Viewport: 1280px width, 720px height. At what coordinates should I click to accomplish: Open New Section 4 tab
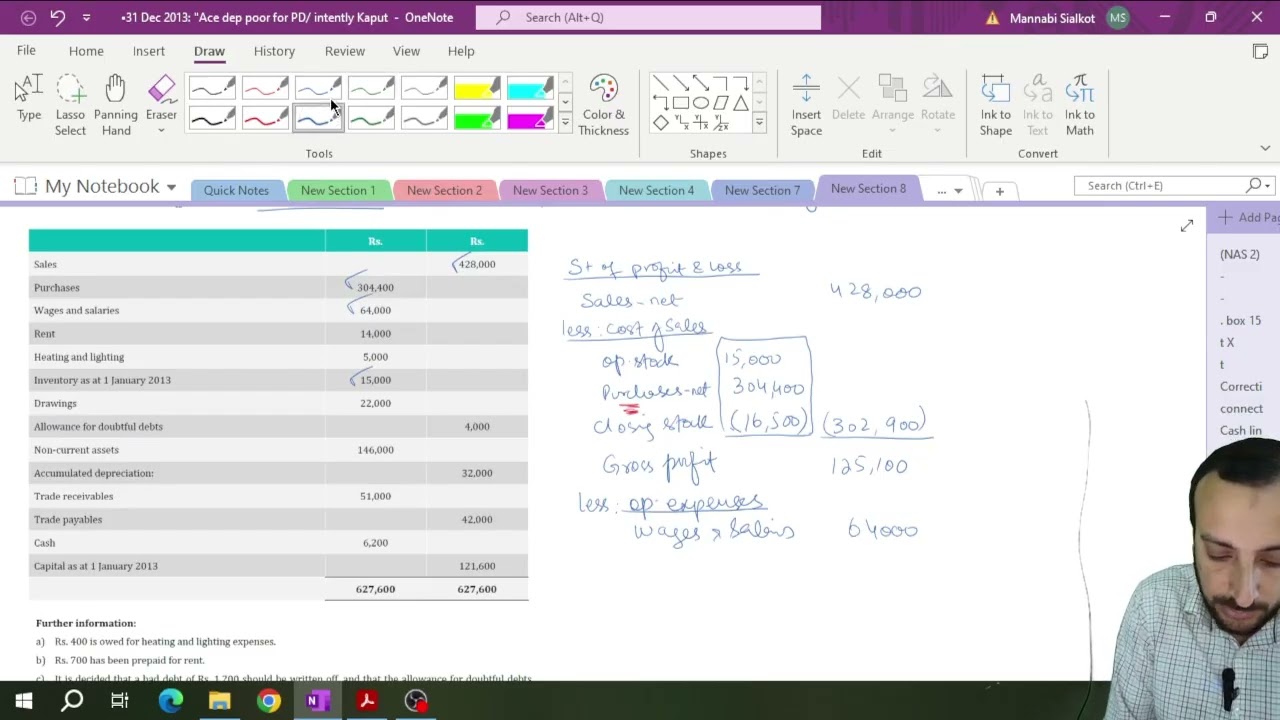point(656,190)
